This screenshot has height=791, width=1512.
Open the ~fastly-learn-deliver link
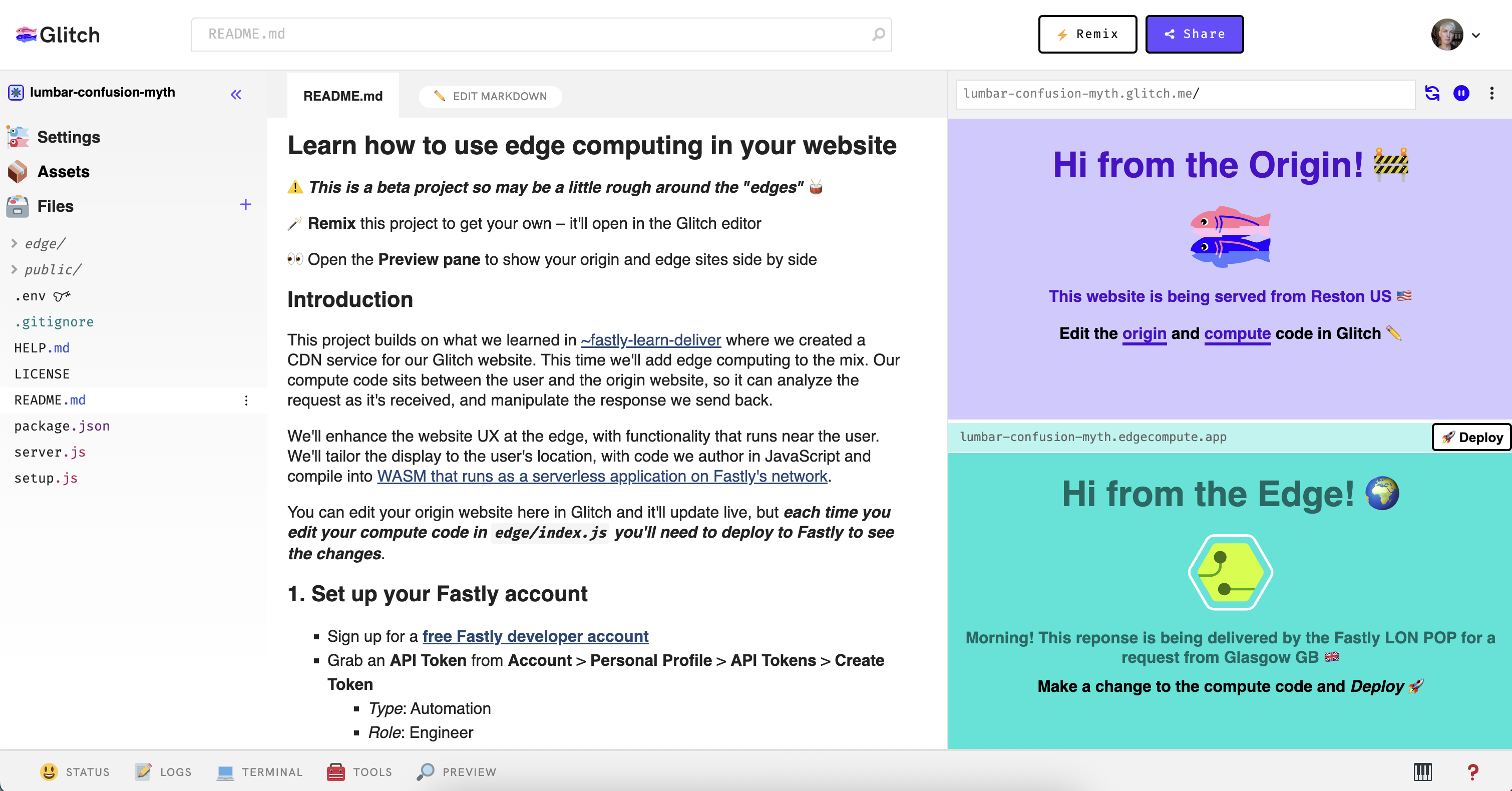click(x=651, y=340)
